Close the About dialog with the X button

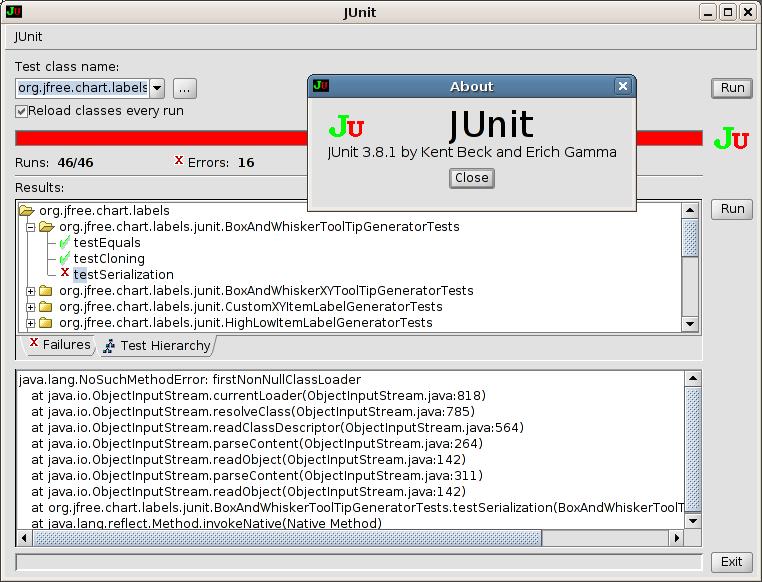[x=623, y=86]
